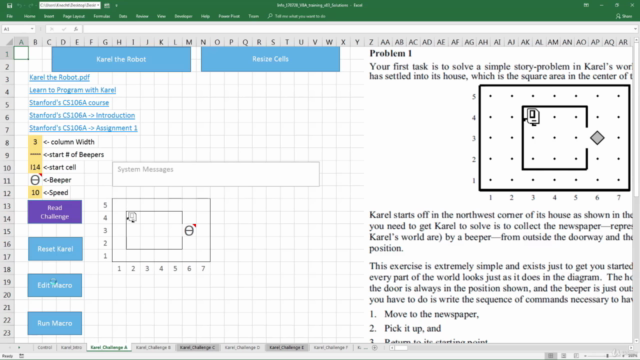Click the Save icon in quick access toolbar

9,5
